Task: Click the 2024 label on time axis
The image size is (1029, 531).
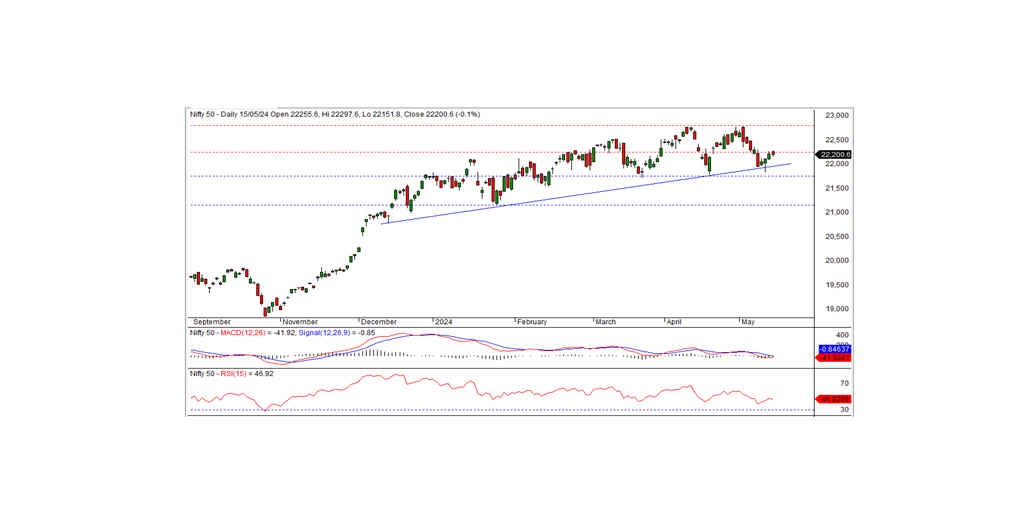Action: point(443,322)
